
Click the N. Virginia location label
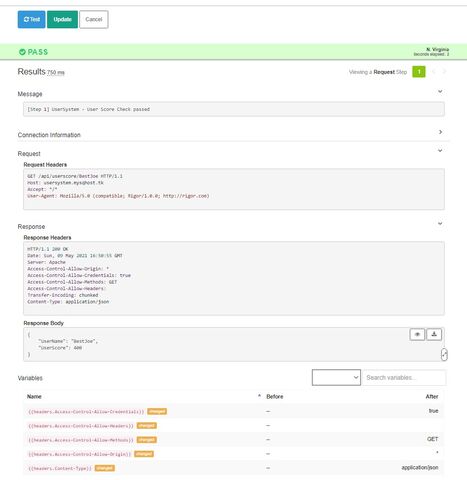(437, 49)
